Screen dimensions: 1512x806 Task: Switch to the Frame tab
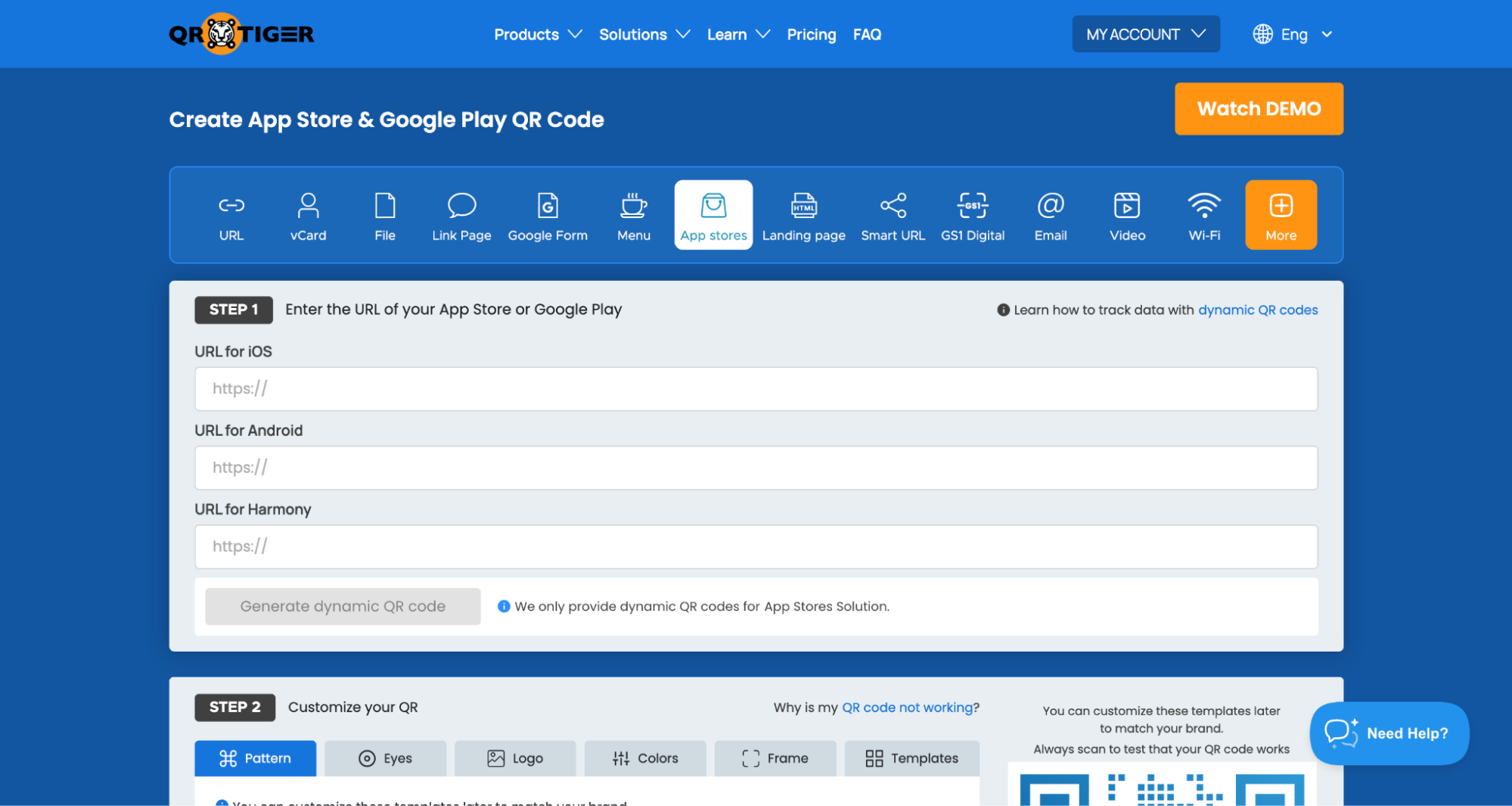click(775, 758)
